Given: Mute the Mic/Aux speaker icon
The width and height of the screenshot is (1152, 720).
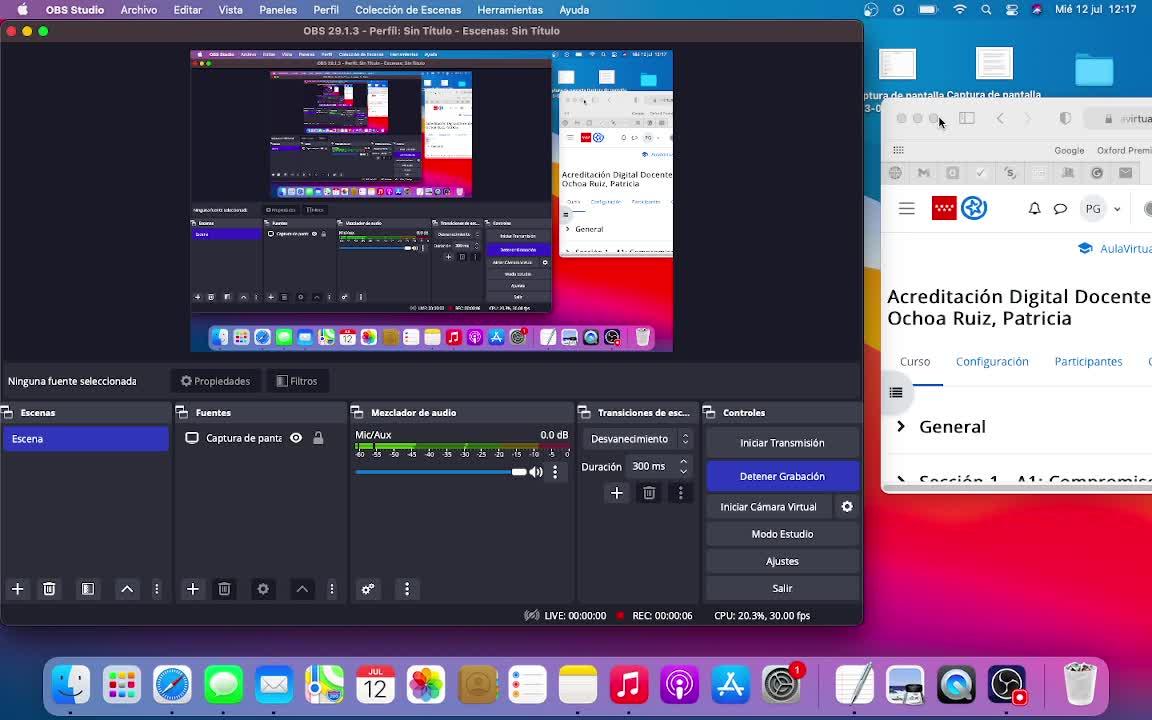Looking at the screenshot, I should 536,472.
